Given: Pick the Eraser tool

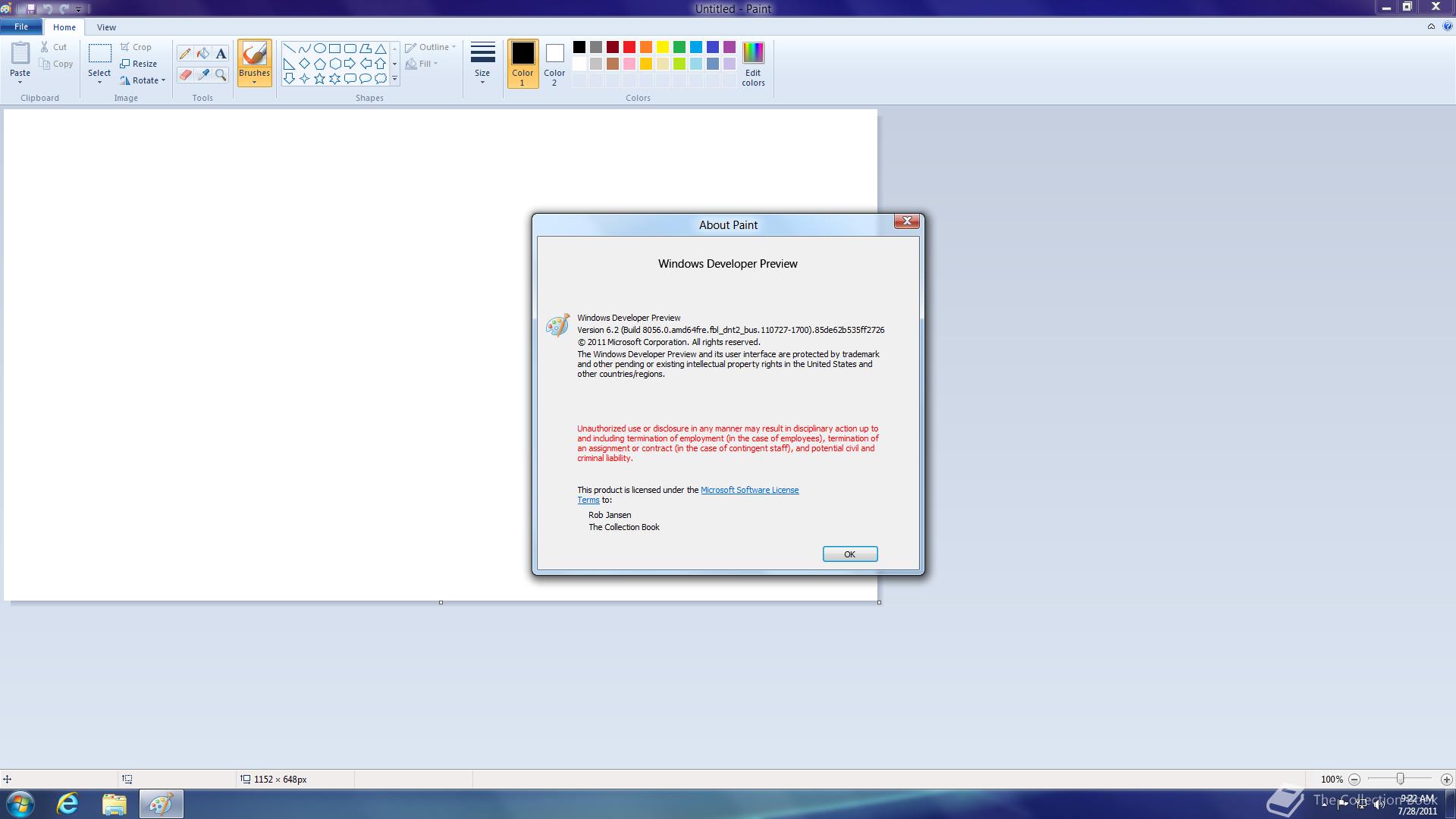Looking at the screenshot, I should pyautogui.click(x=185, y=75).
